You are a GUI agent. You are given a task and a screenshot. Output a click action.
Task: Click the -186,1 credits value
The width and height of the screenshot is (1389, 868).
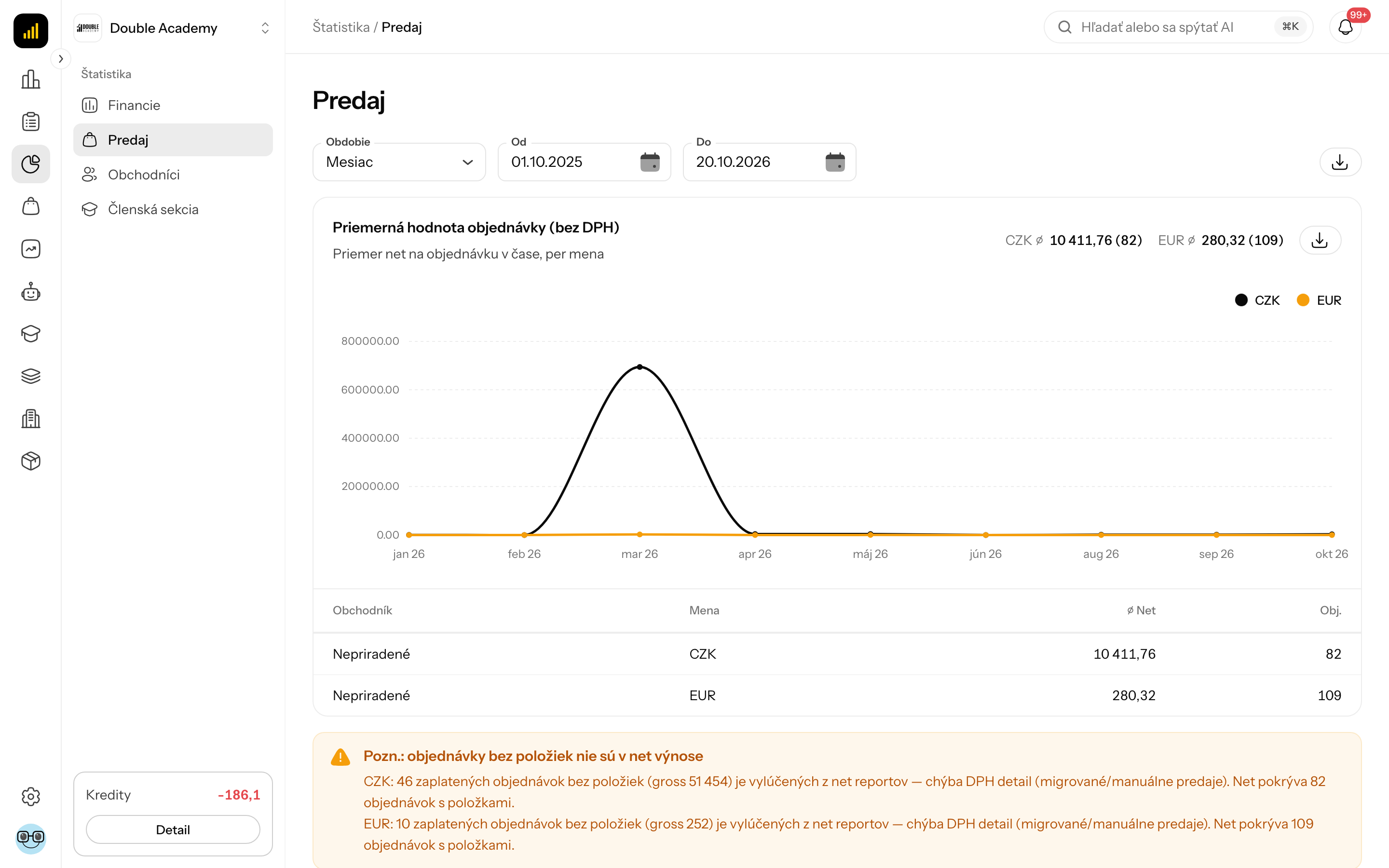coord(239,795)
